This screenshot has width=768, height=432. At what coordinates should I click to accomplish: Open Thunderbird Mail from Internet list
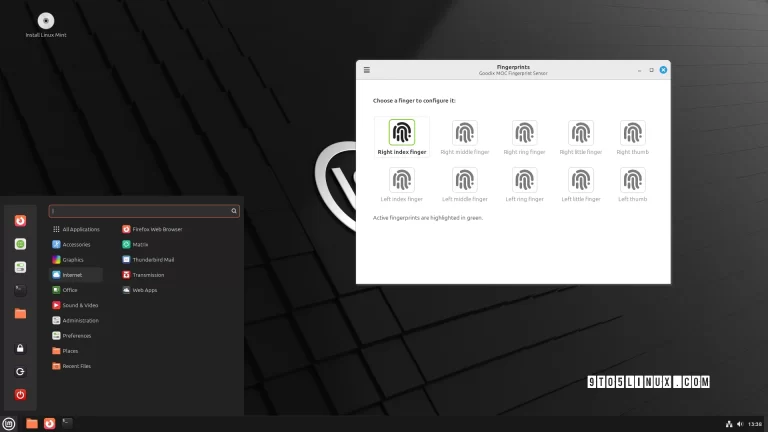coord(153,259)
